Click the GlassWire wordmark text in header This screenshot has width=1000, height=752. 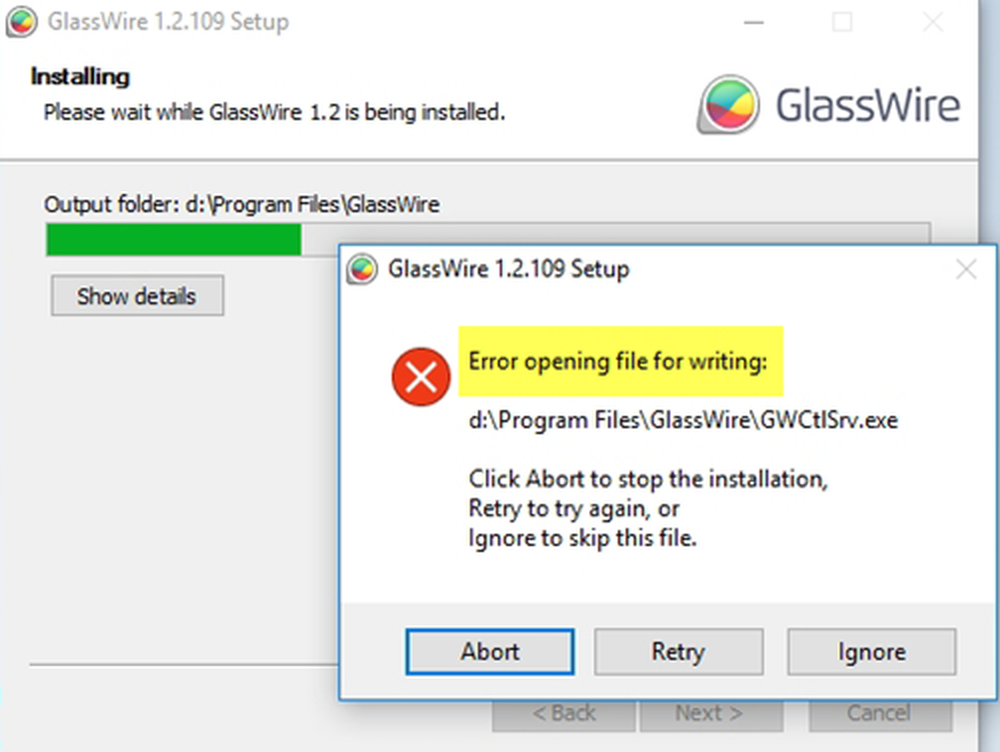coord(867,105)
